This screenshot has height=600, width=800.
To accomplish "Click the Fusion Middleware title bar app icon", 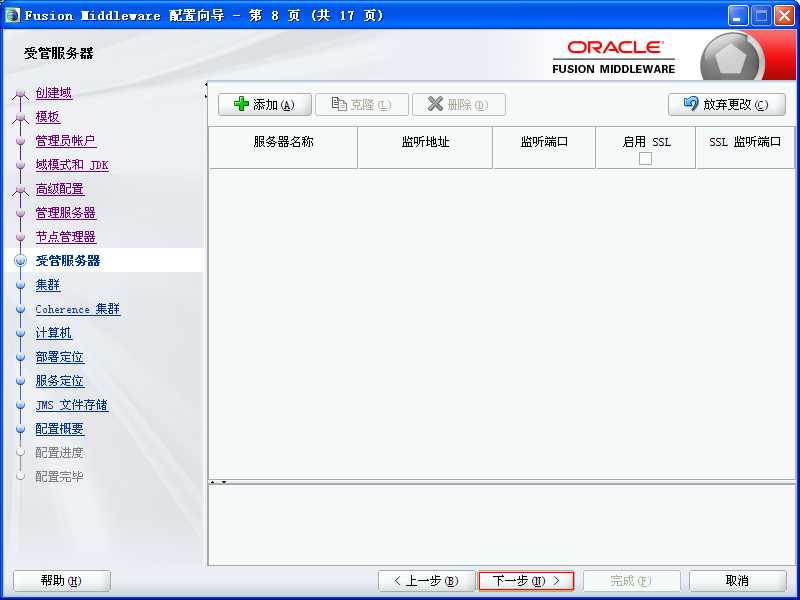I will tap(12, 15).
